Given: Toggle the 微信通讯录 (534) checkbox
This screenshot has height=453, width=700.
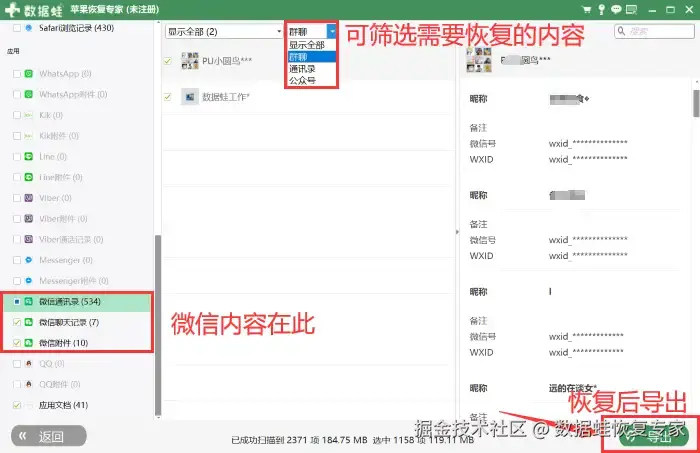Looking at the screenshot, I should point(17,302).
